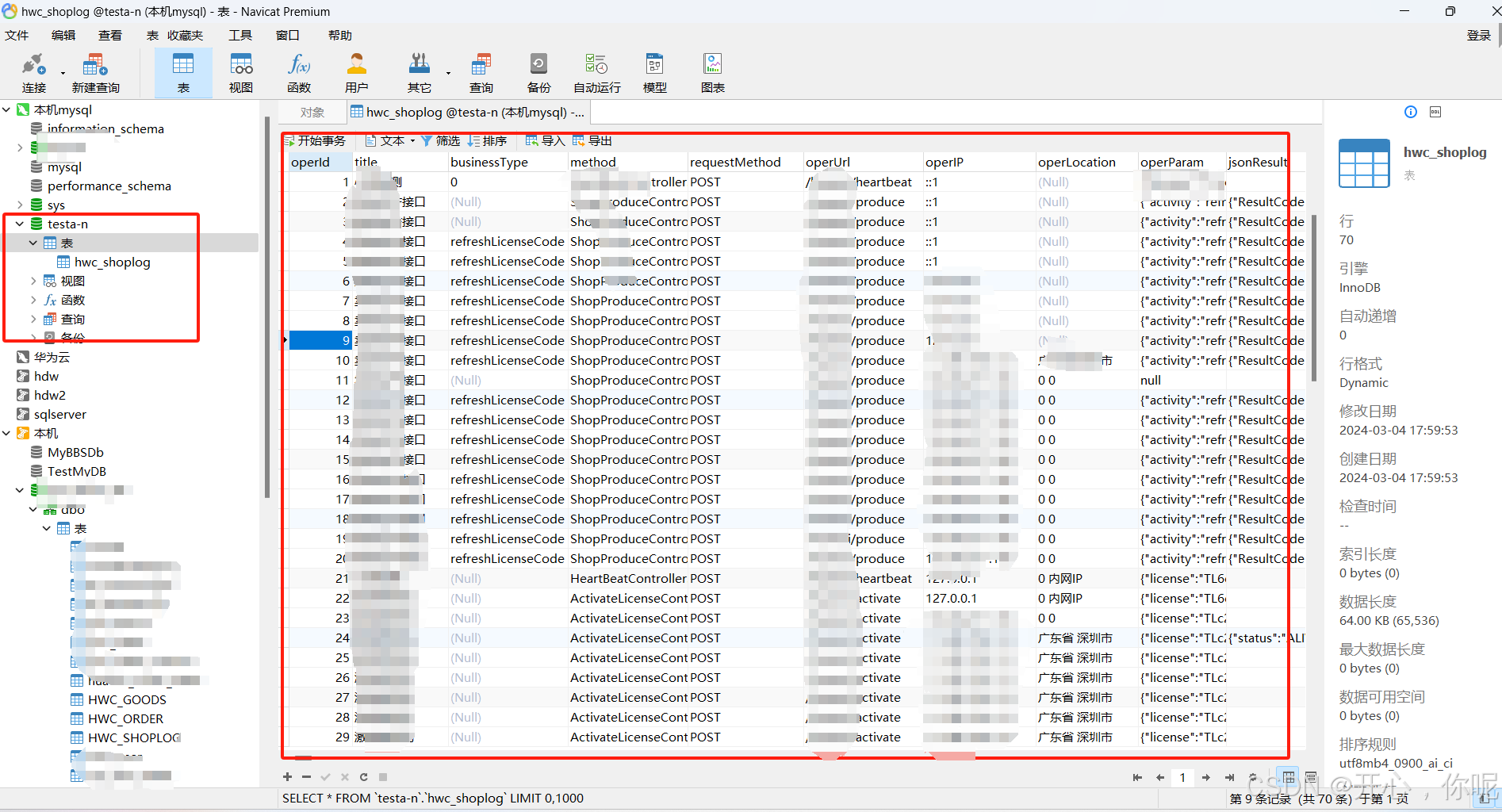Switch to the 对象 tab
The height and width of the screenshot is (812, 1502).
(x=312, y=112)
